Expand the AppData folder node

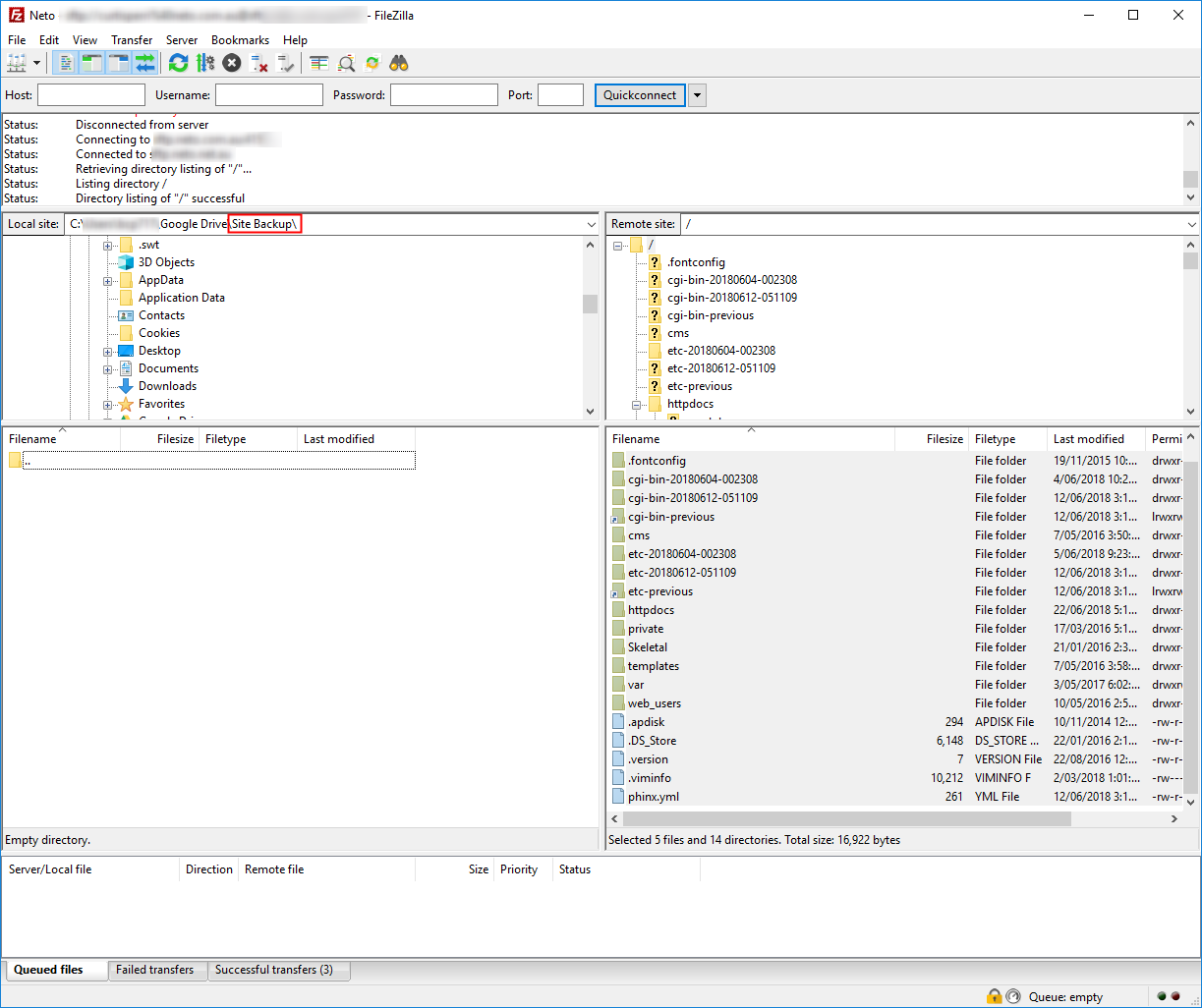coord(108,280)
